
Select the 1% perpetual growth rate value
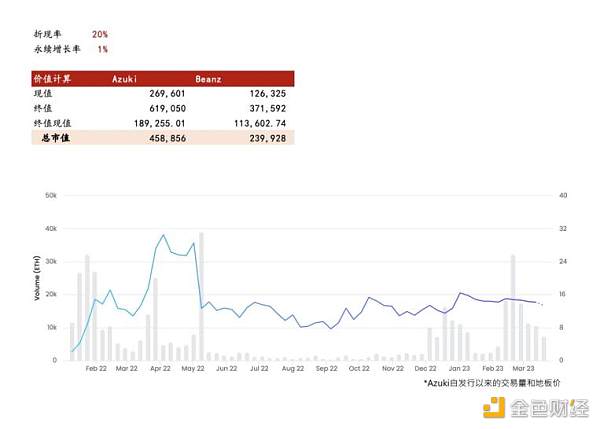(103, 48)
